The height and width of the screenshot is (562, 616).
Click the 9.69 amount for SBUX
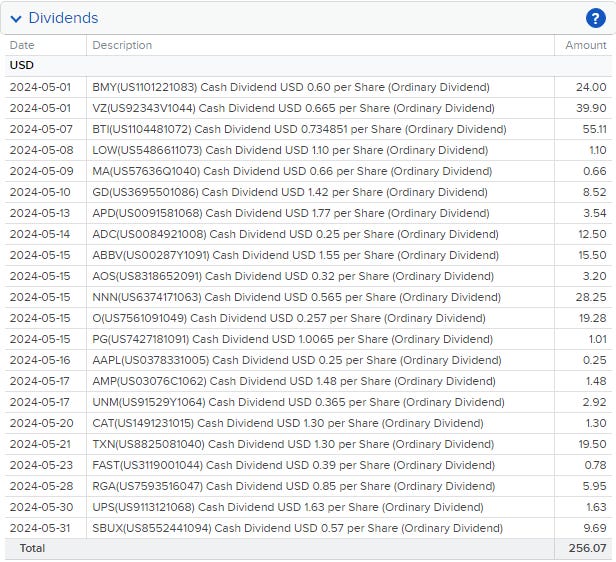click(x=595, y=528)
